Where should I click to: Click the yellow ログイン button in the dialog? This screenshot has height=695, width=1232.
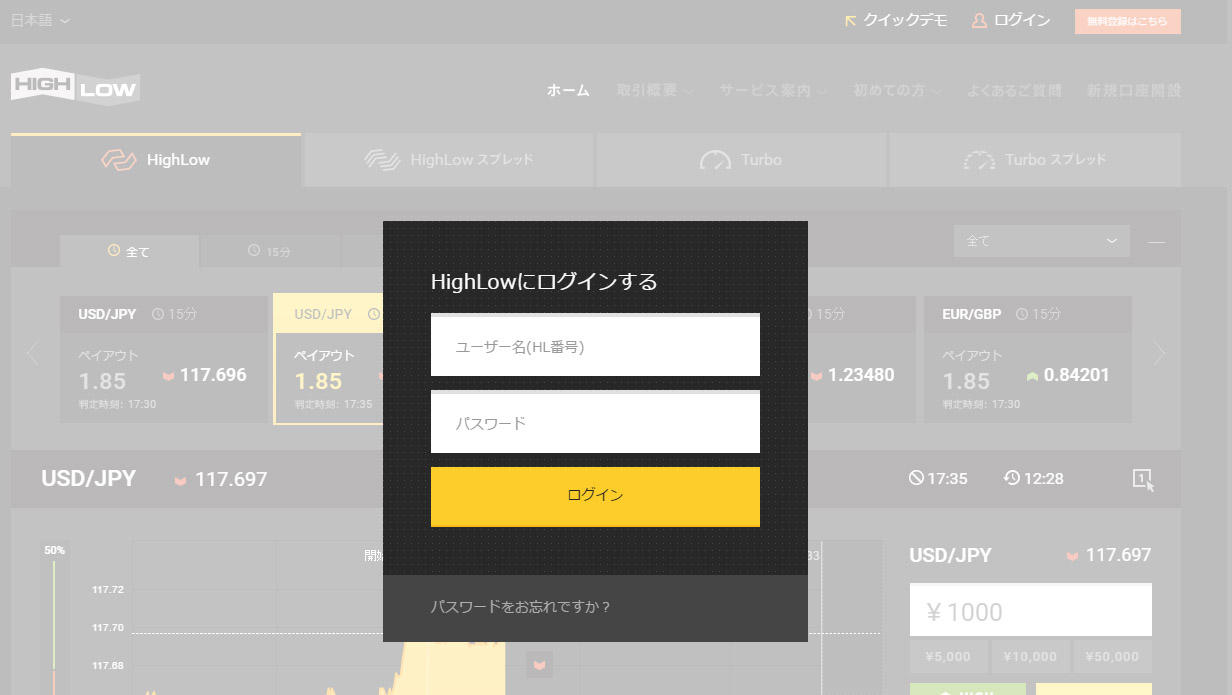tap(595, 496)
